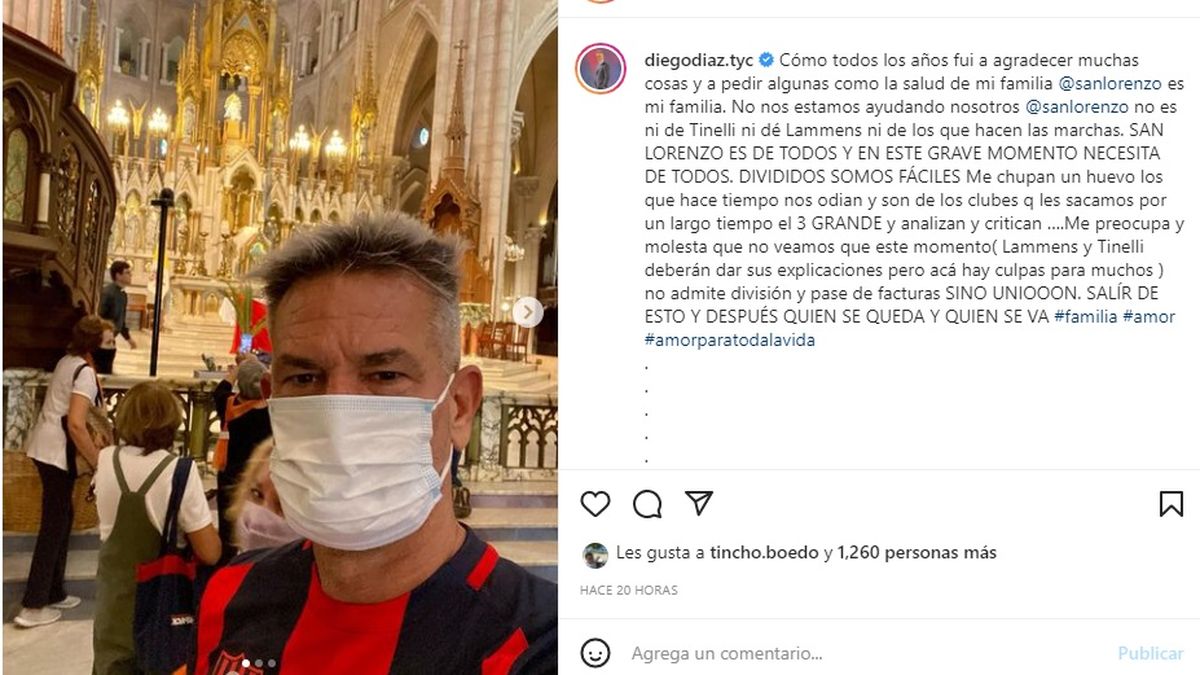
Task: Share the post with the paper plane icon
Action: coord(699,503)
